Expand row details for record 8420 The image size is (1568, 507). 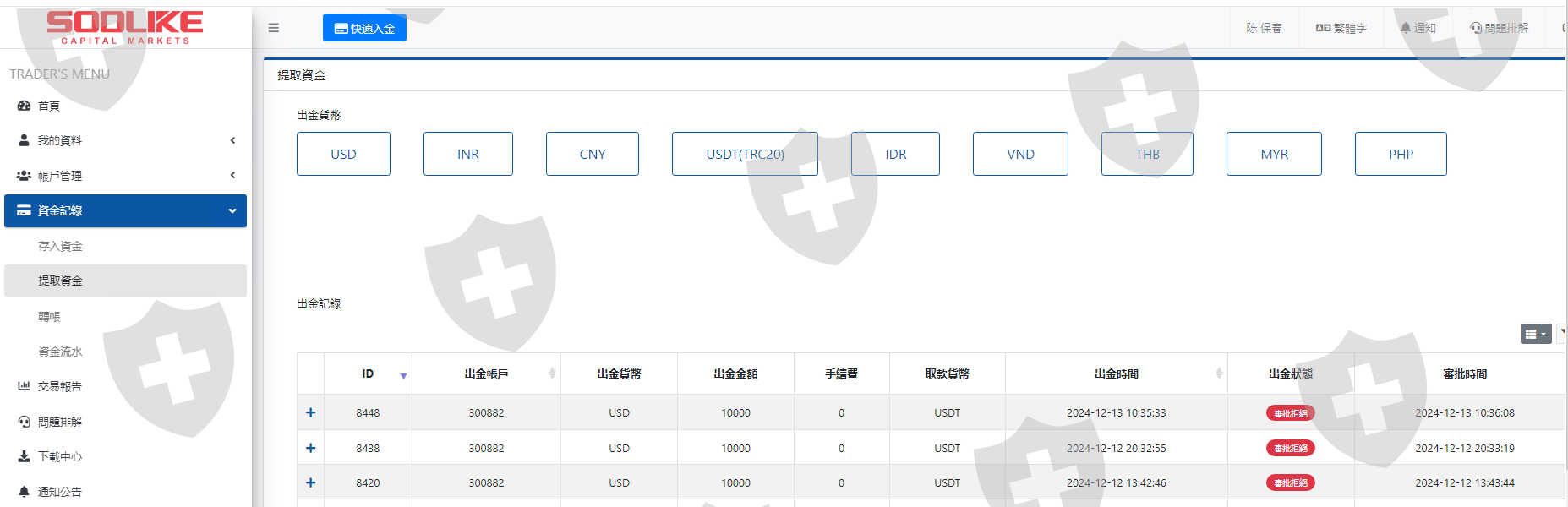[x=310, y=482]
